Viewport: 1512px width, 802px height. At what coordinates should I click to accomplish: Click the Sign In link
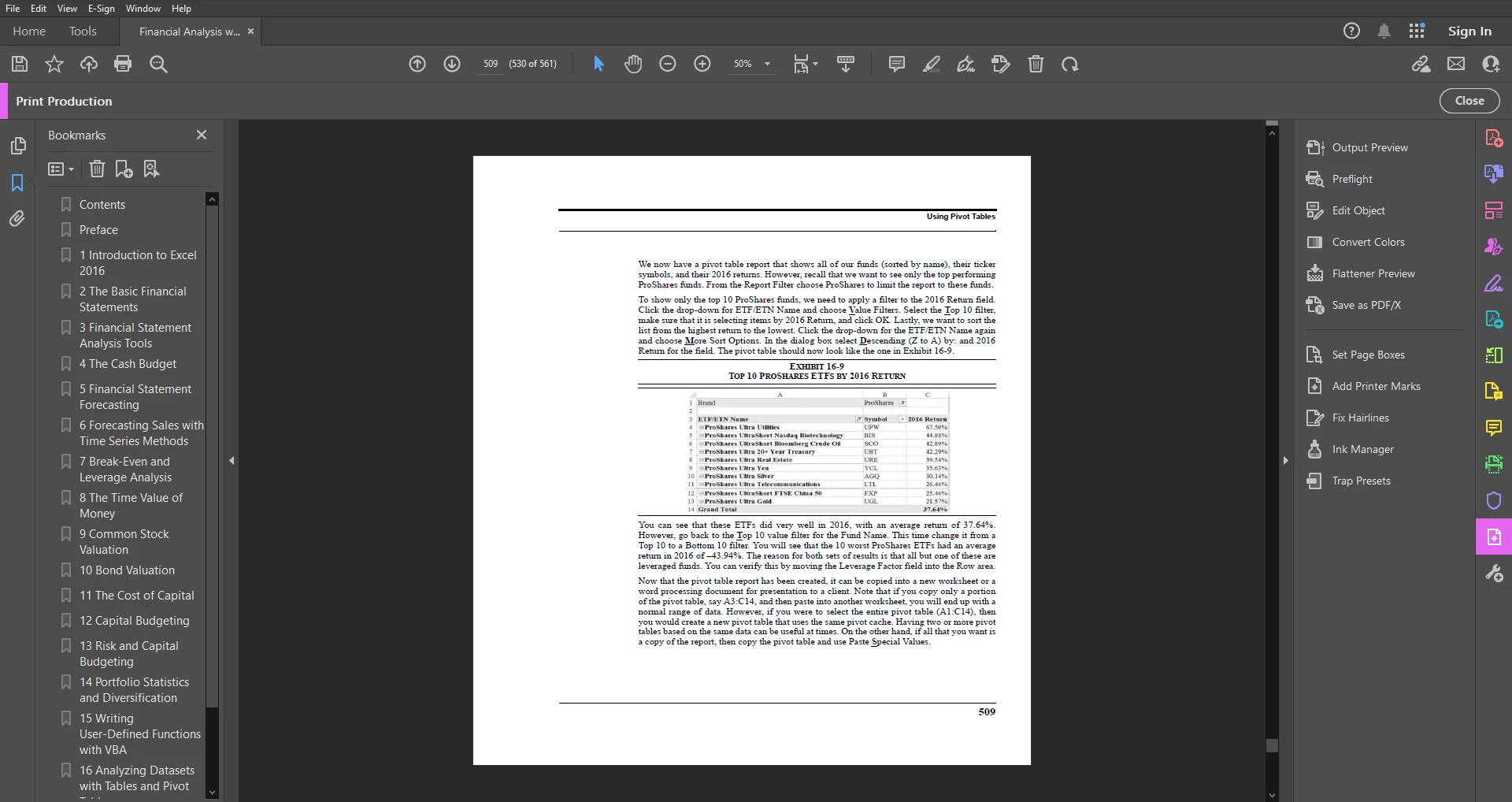coord(1469,31)
